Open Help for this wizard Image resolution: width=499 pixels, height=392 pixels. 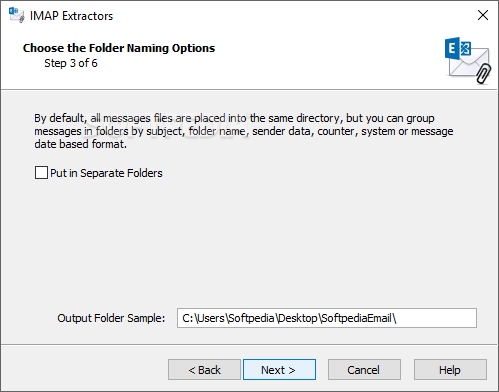tap(450, 370)
